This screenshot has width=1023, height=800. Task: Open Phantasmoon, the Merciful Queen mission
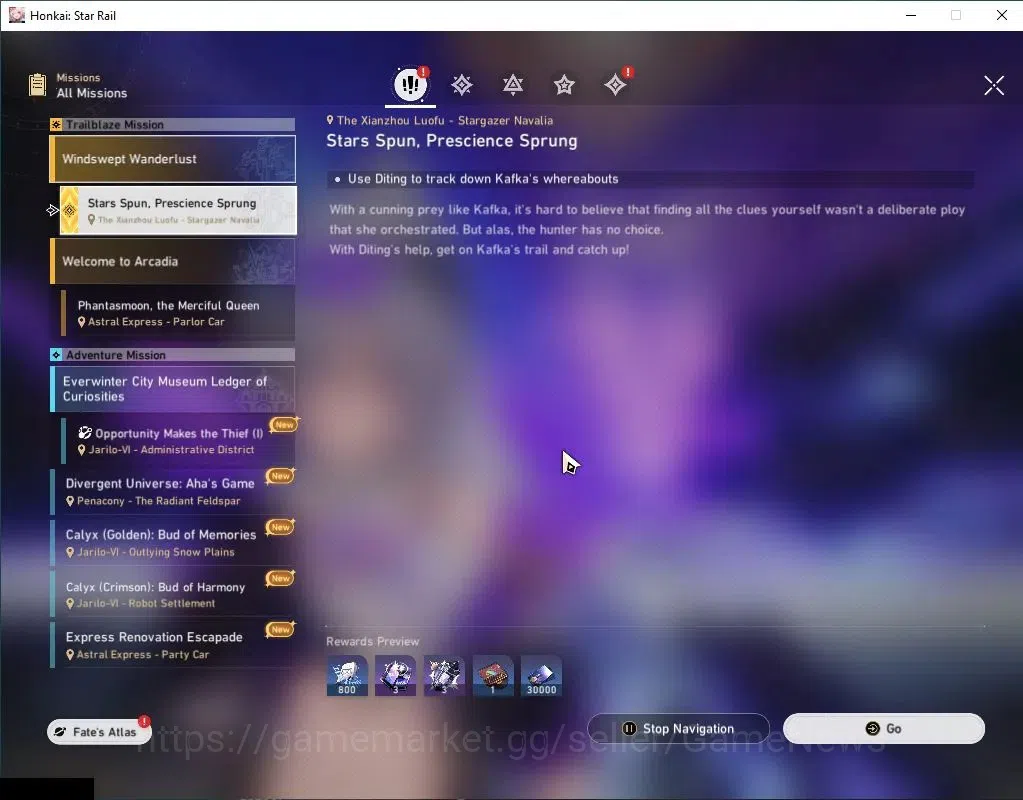pyautogui.click(x=178, y=313)
